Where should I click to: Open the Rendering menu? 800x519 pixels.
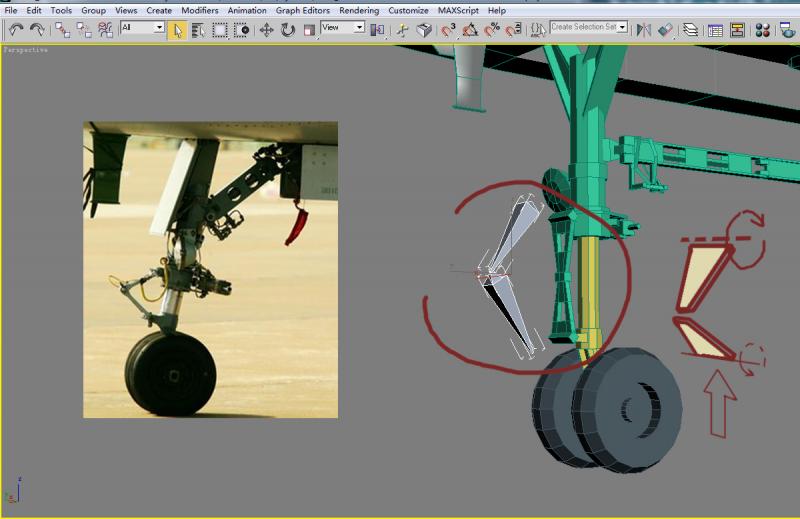[x=359, y=10]
